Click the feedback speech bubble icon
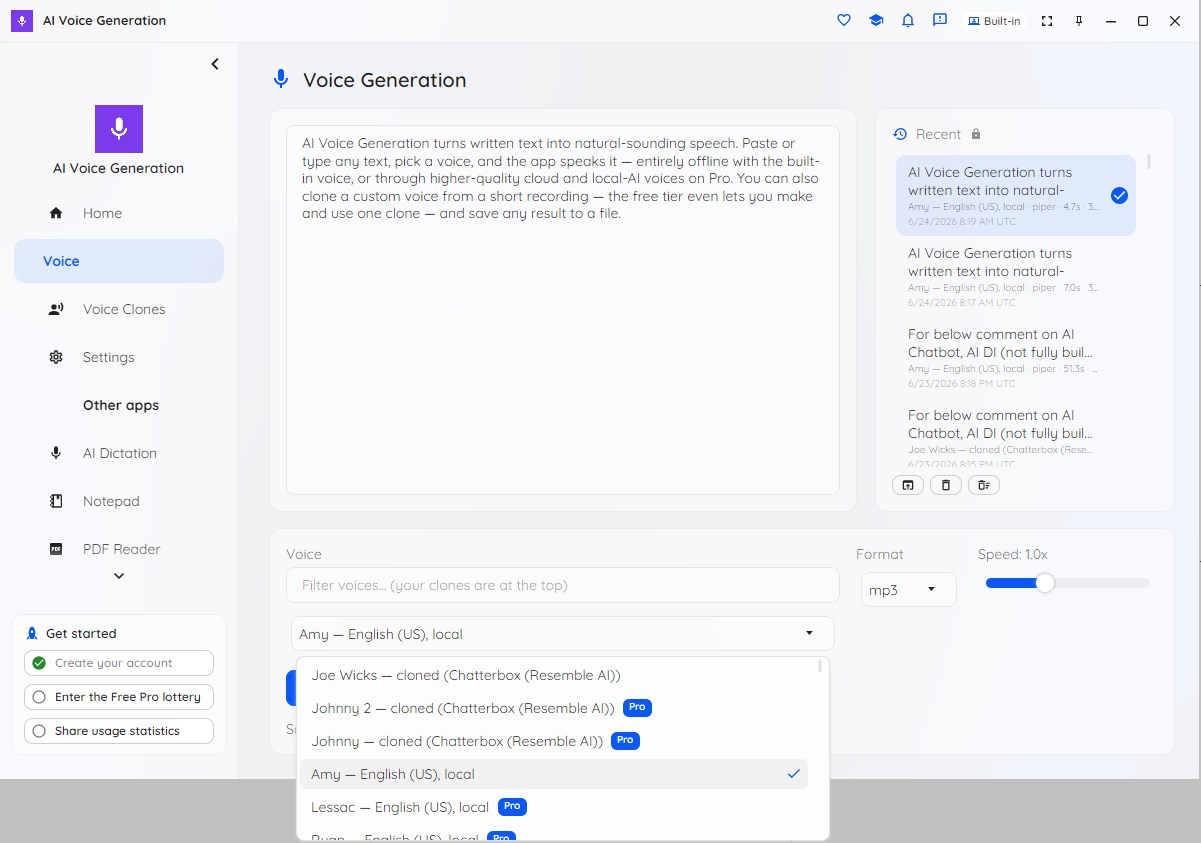The width and height of the screenshot is (1201, 843). (939, 20)
